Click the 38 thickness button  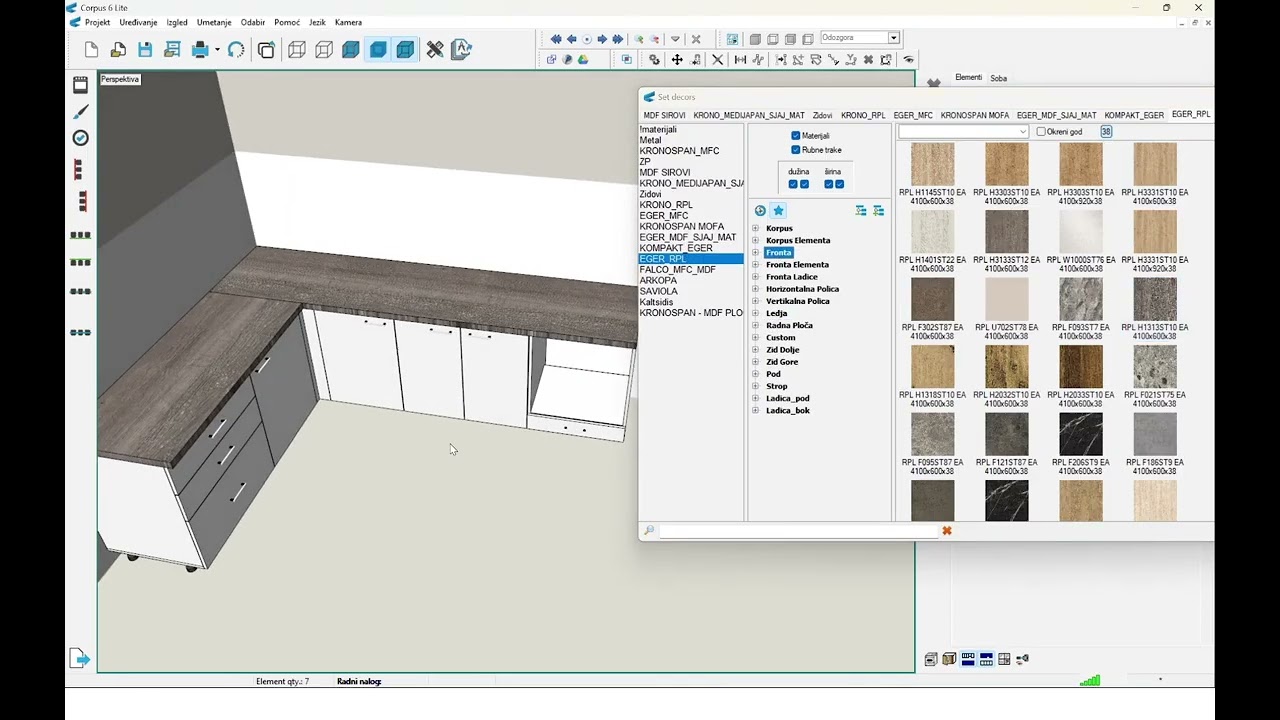pyautogui.click(x=1106, y=132)
